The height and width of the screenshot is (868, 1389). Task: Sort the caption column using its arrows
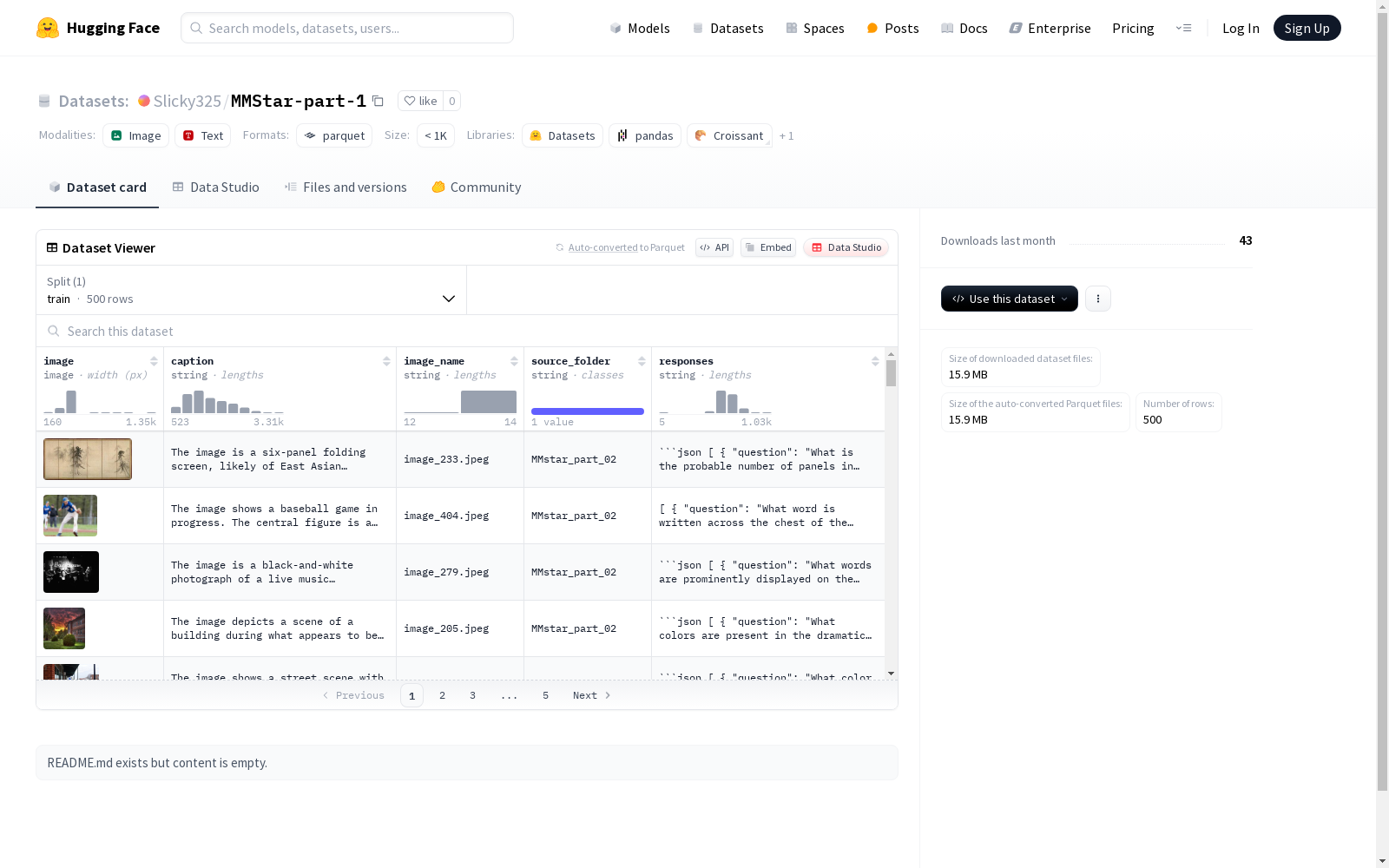(x=386, y=361)
